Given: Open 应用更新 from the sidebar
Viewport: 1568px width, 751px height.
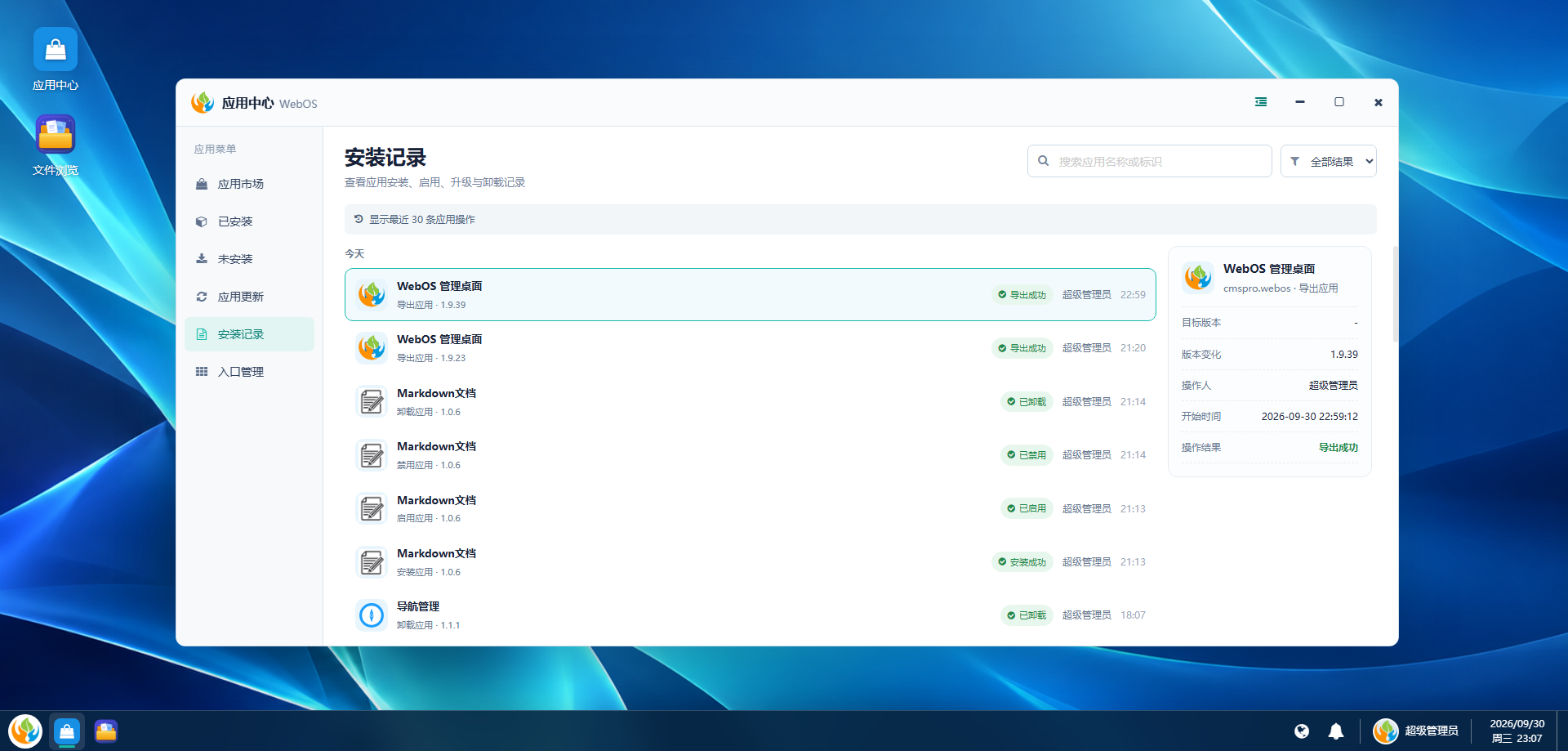Looking at the screenshot, I should tap(249, 297).
